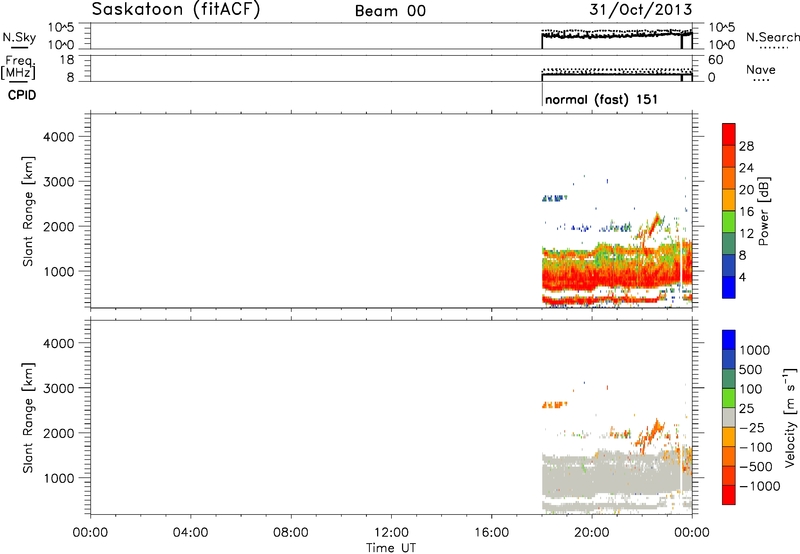The image size is (800, 554).
Task: Click the 'CPID' label
Action: point(22,95)
